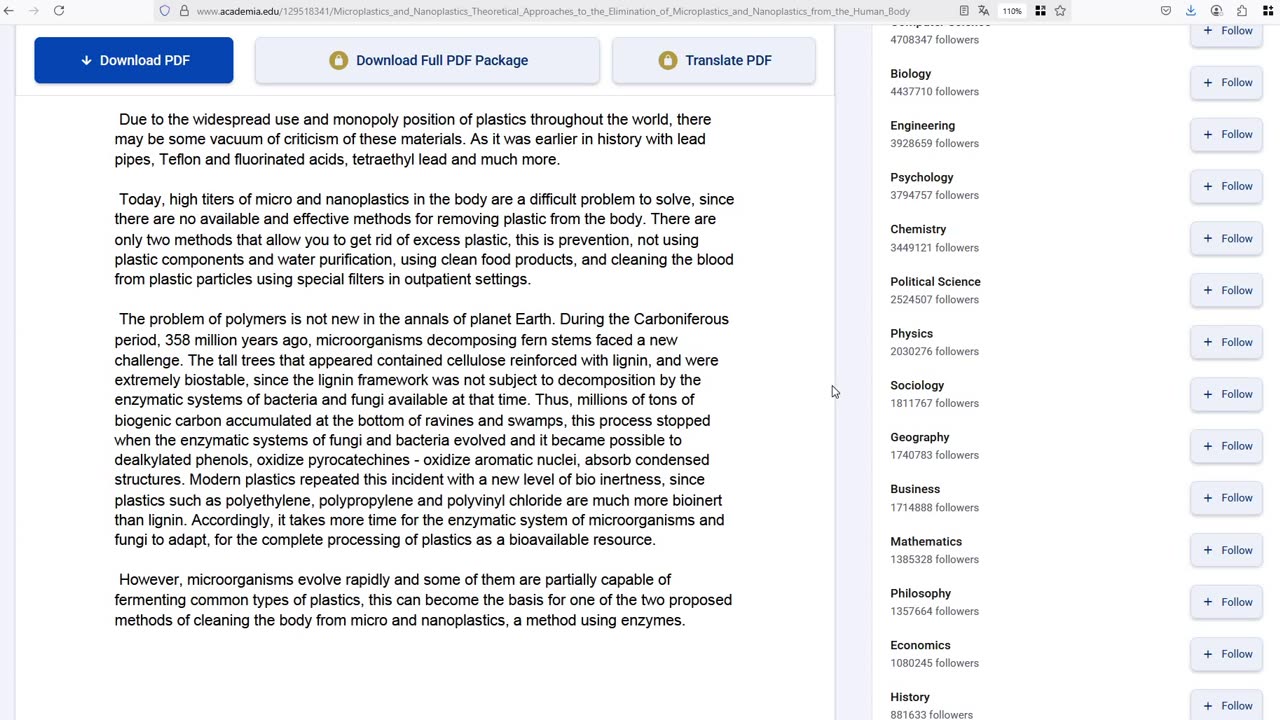Click '1080245 followers' under Economics
Image resolution: width=1280 pixels, height=720 pixels.
pyautogui.click(x=934, y=664)
